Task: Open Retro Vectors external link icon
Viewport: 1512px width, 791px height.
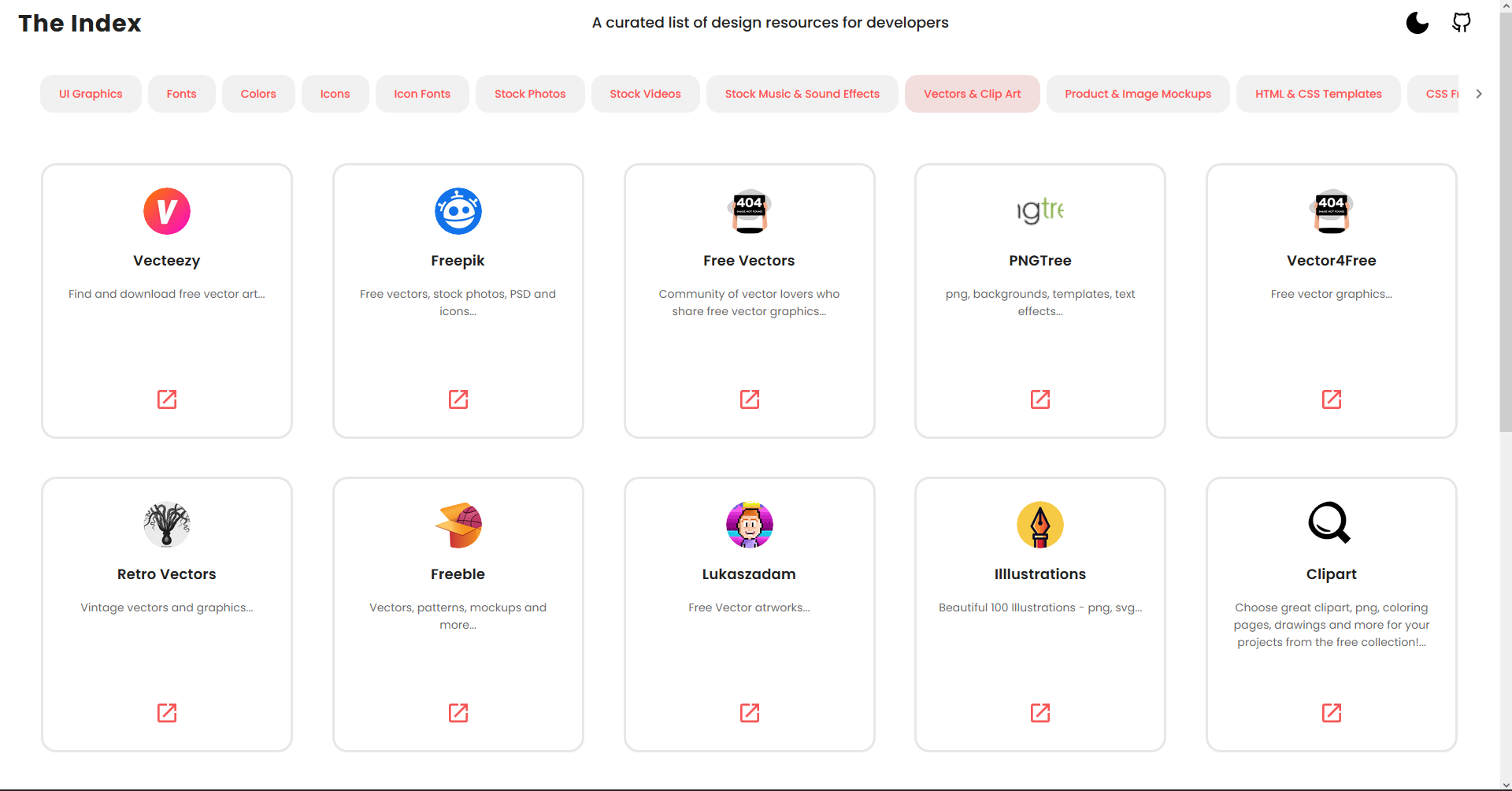Action: 167,713
